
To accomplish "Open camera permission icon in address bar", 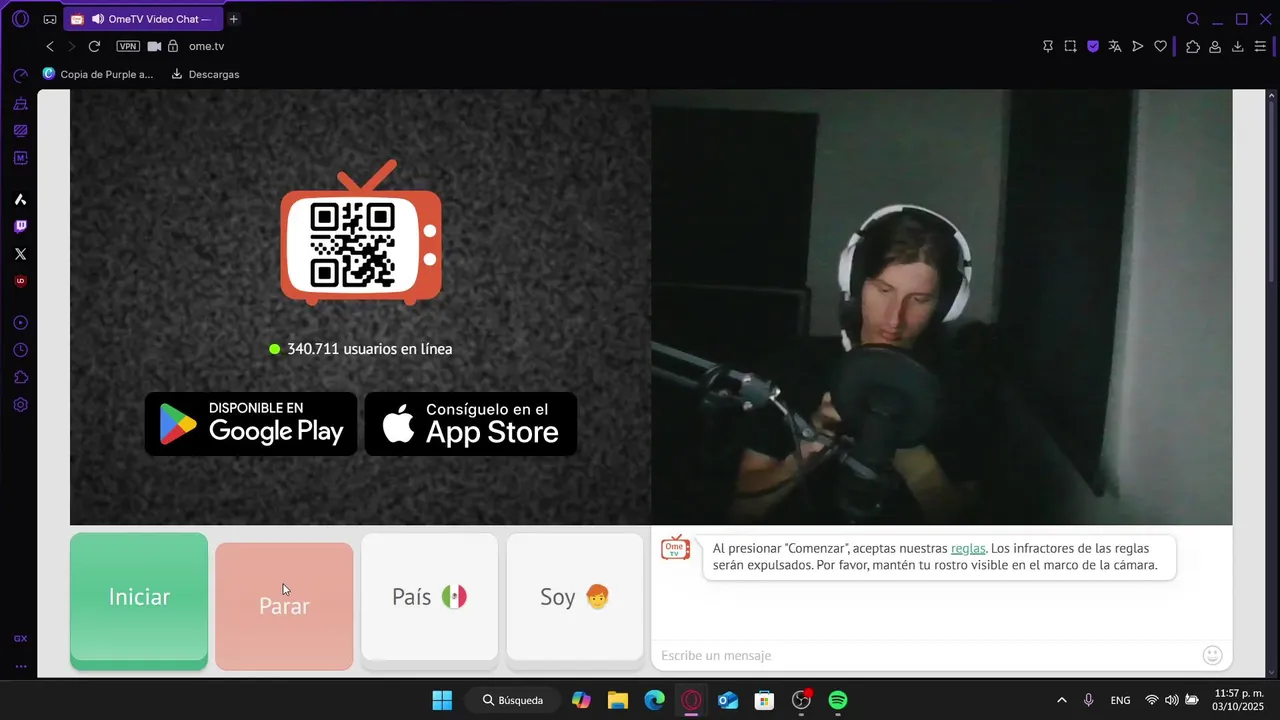I will point(154,46).
